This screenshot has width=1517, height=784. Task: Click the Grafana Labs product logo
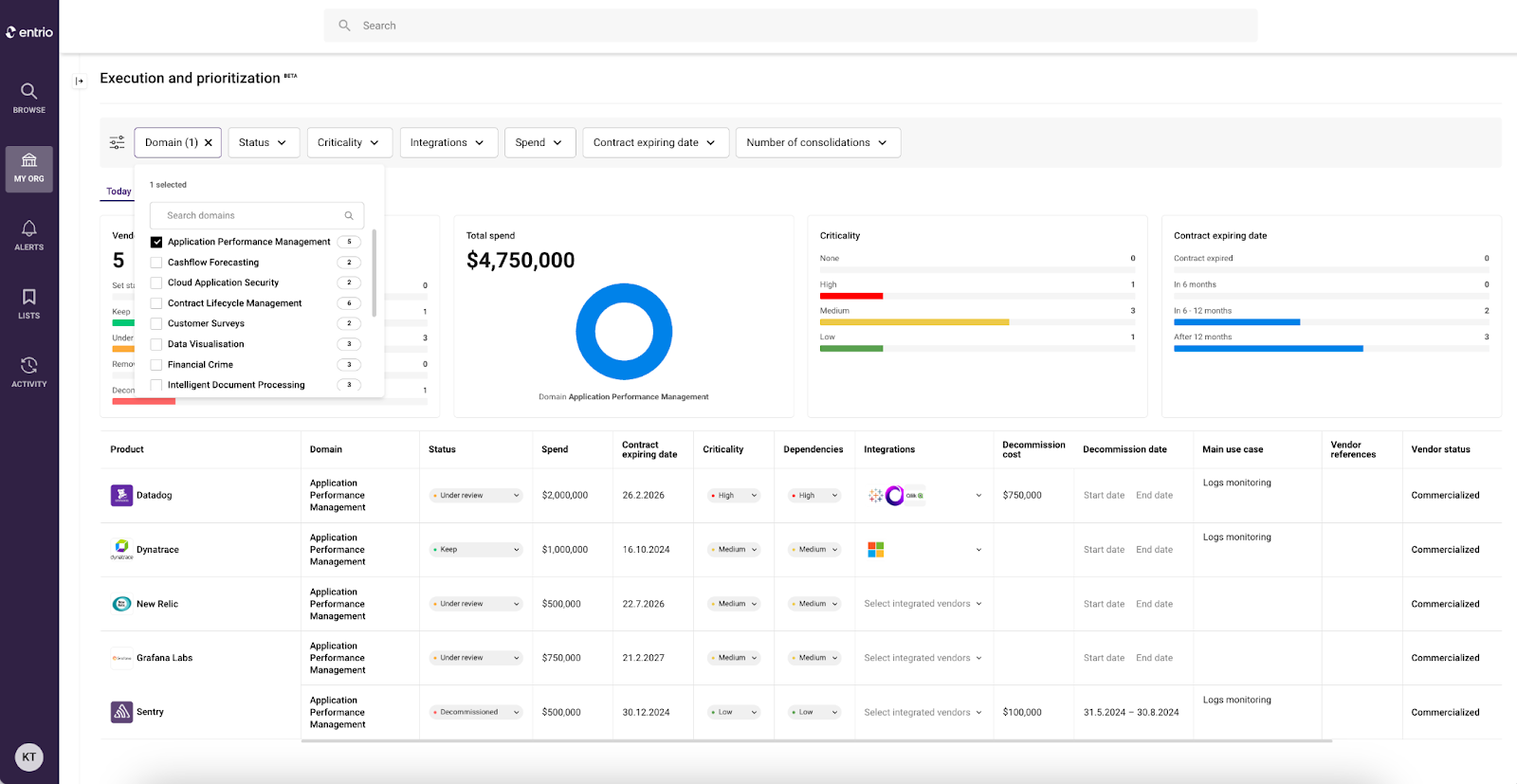[121, 658]
